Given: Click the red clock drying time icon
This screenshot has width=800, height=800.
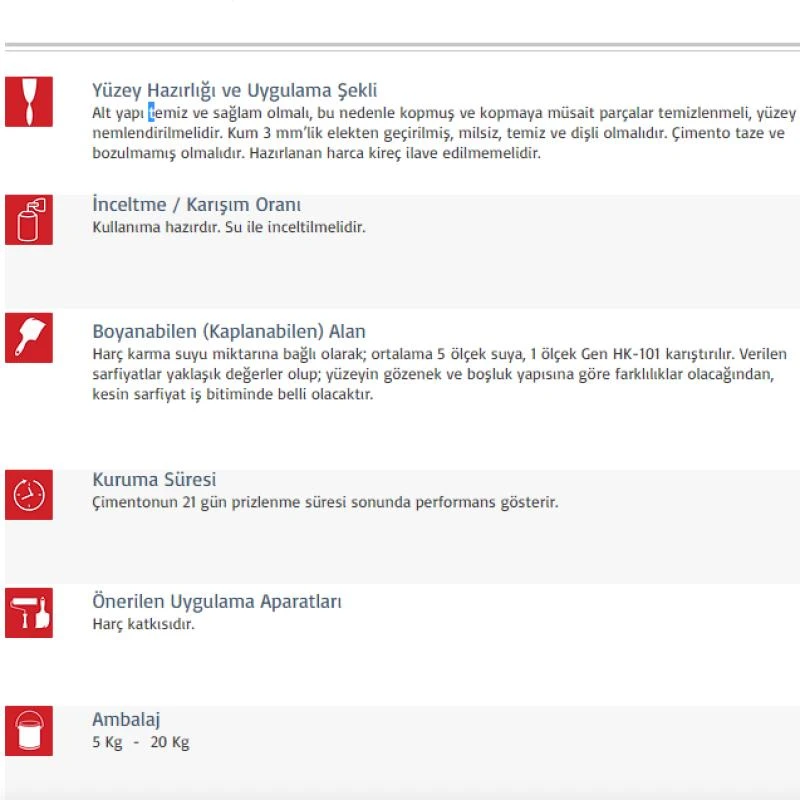Looking at the screenshot, I should tap(28, 494).
